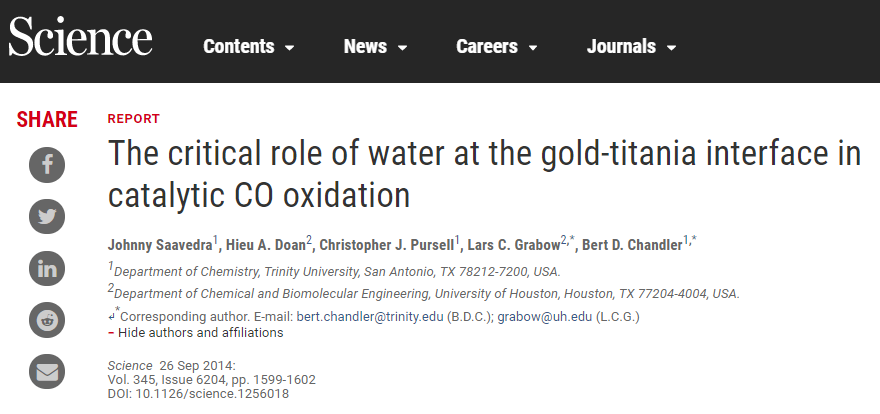Screen dimensions: 880x414
Task: Share article on LinkedIn
Action: (47, 269)
